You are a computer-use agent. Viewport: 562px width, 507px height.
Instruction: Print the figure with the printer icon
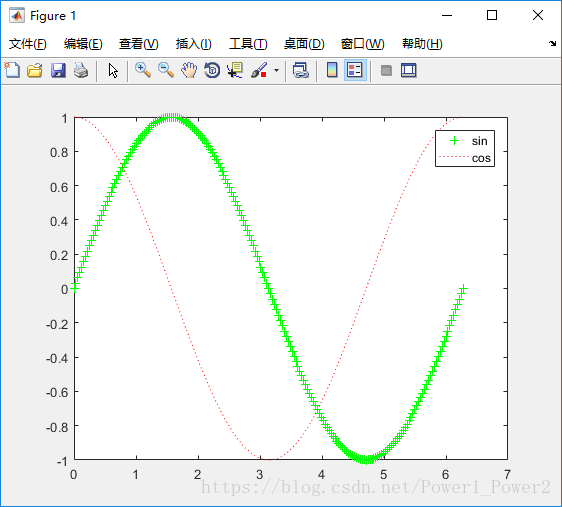(x=81, y=70)
